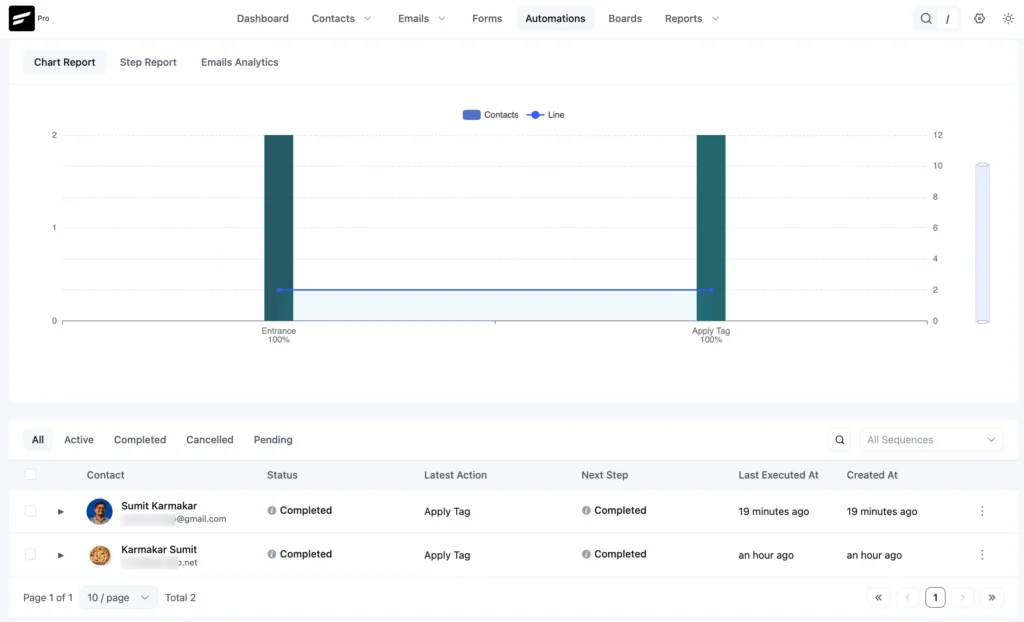This screenshot has width=1024, height=622.
Task: Open the Reports menu dropdown chevron
Action: 715,18
